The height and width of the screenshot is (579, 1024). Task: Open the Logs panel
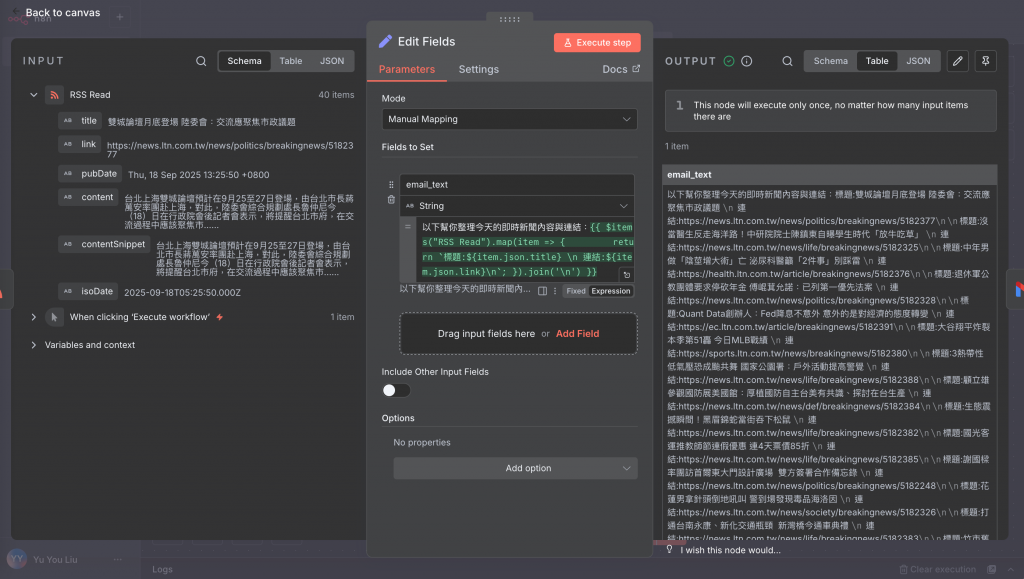tap(163, 569)
